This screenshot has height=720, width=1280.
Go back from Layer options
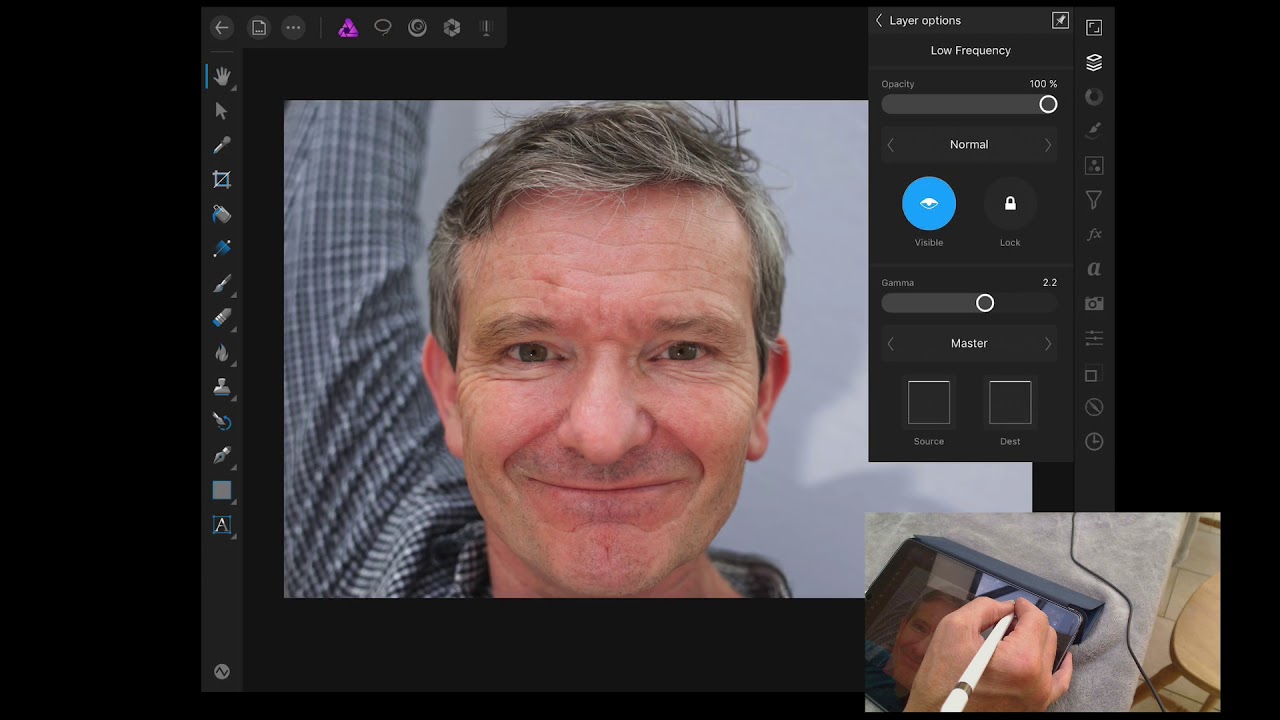(x=879, y=20)
